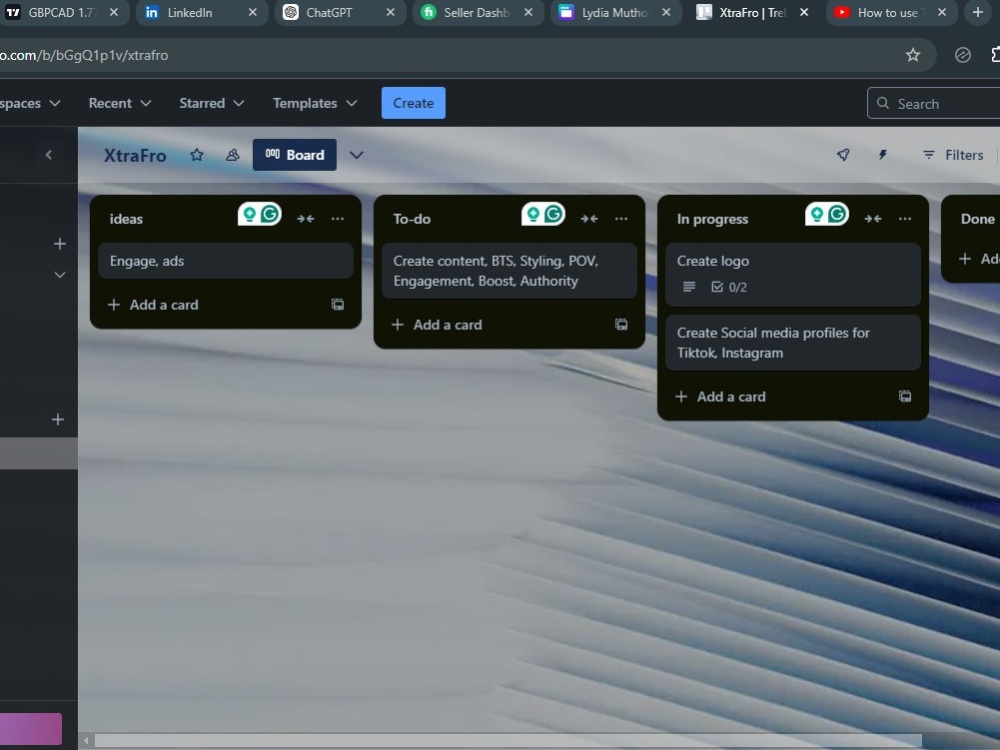Open the board Filters
Viewport: 1000px width, 750px height.
(x=953, y=155)
